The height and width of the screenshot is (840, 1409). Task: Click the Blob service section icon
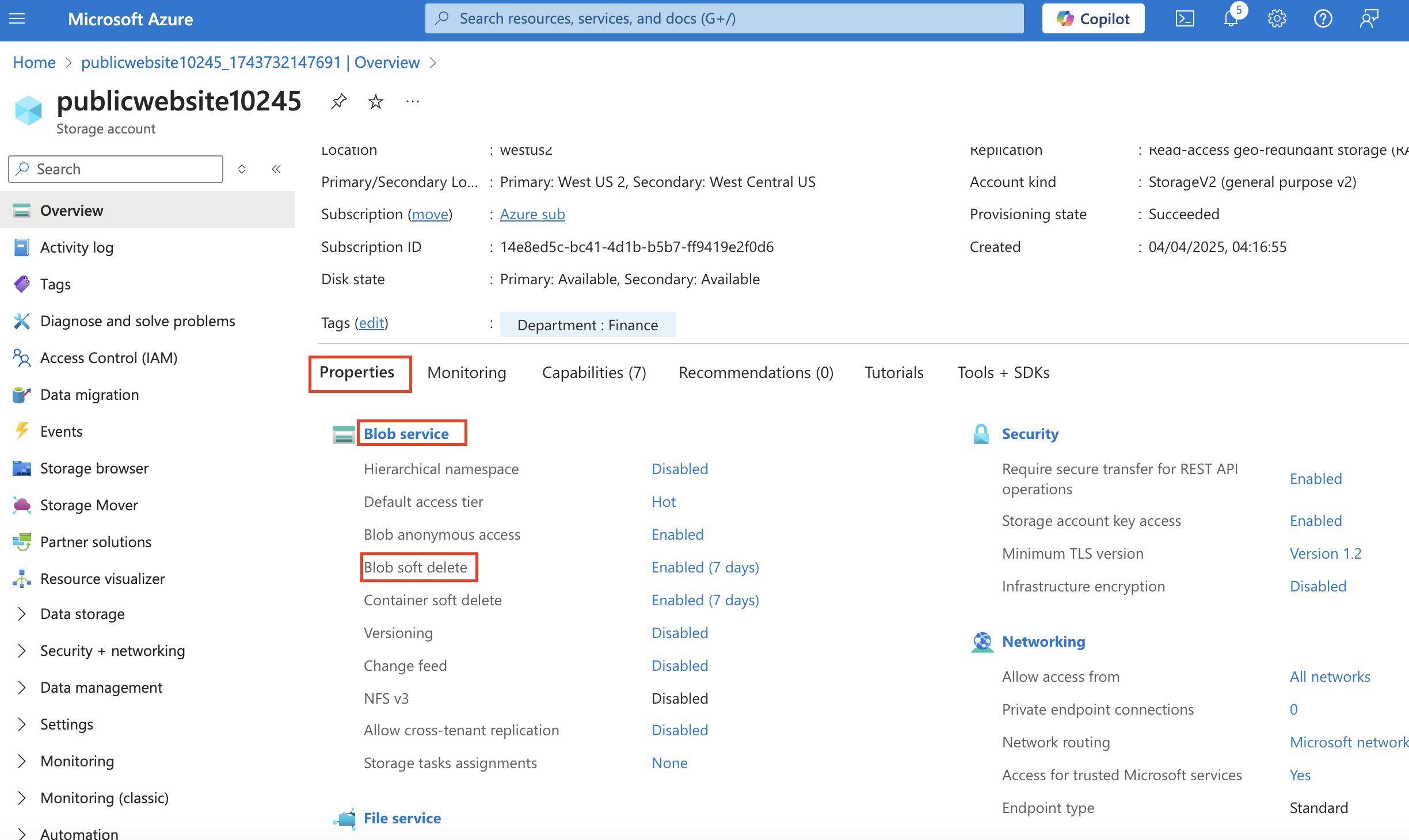pyautogui.click(x=344, y=434)
